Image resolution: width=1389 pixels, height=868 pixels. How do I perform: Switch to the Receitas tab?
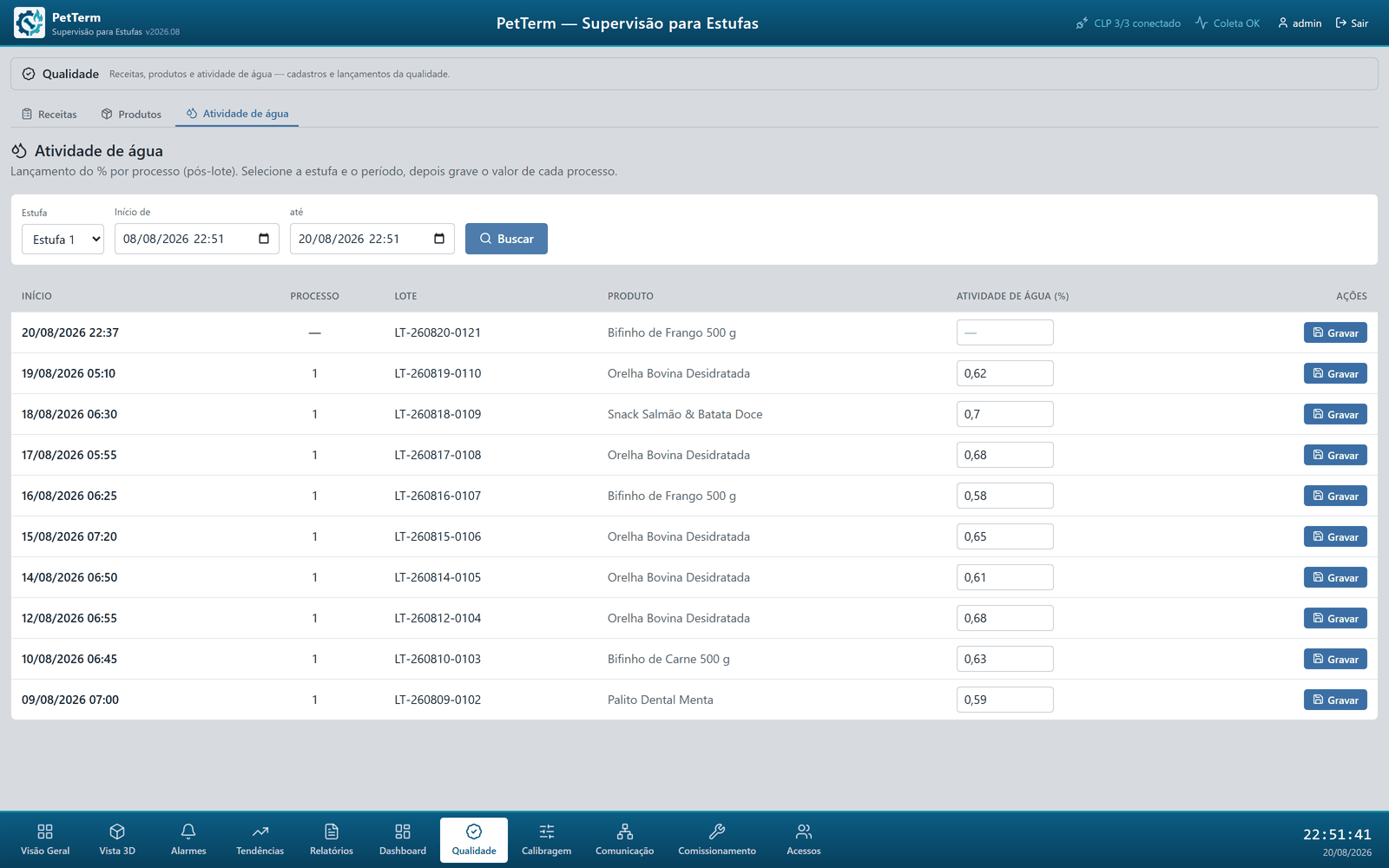click(x=49, y=114)
